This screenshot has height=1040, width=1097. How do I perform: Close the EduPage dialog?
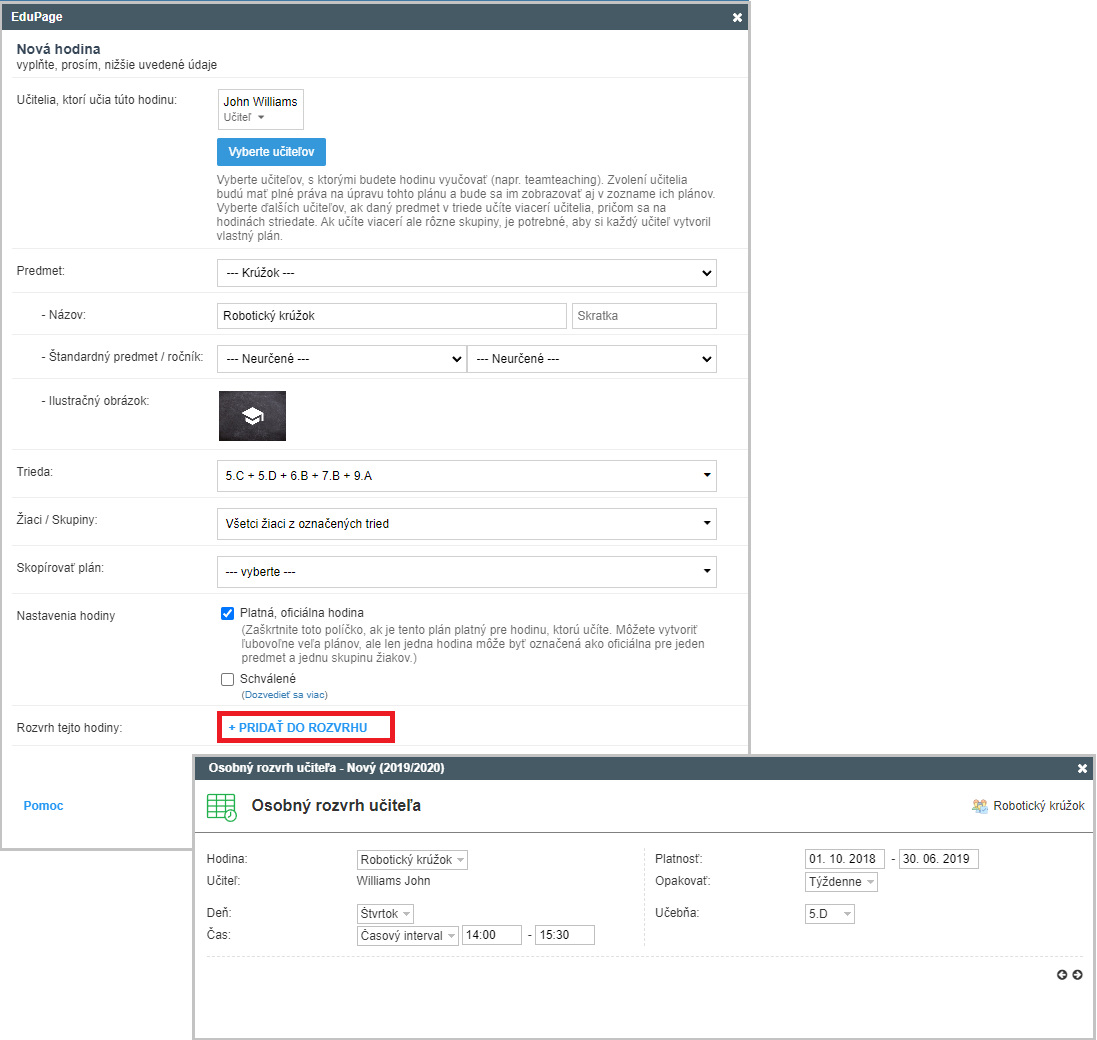pyautogui.click(x=737, y=17)
